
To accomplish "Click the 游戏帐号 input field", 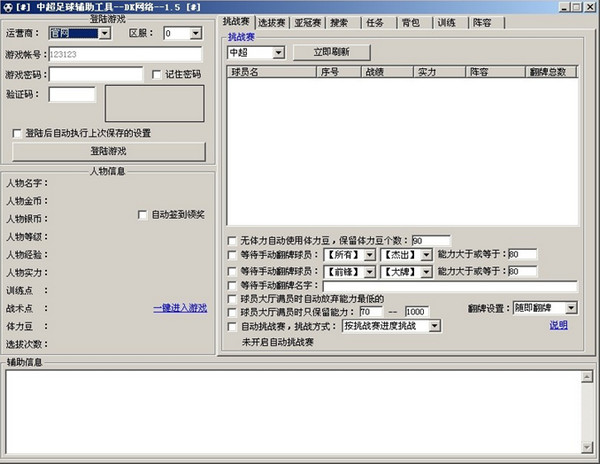I will [125, 54].
